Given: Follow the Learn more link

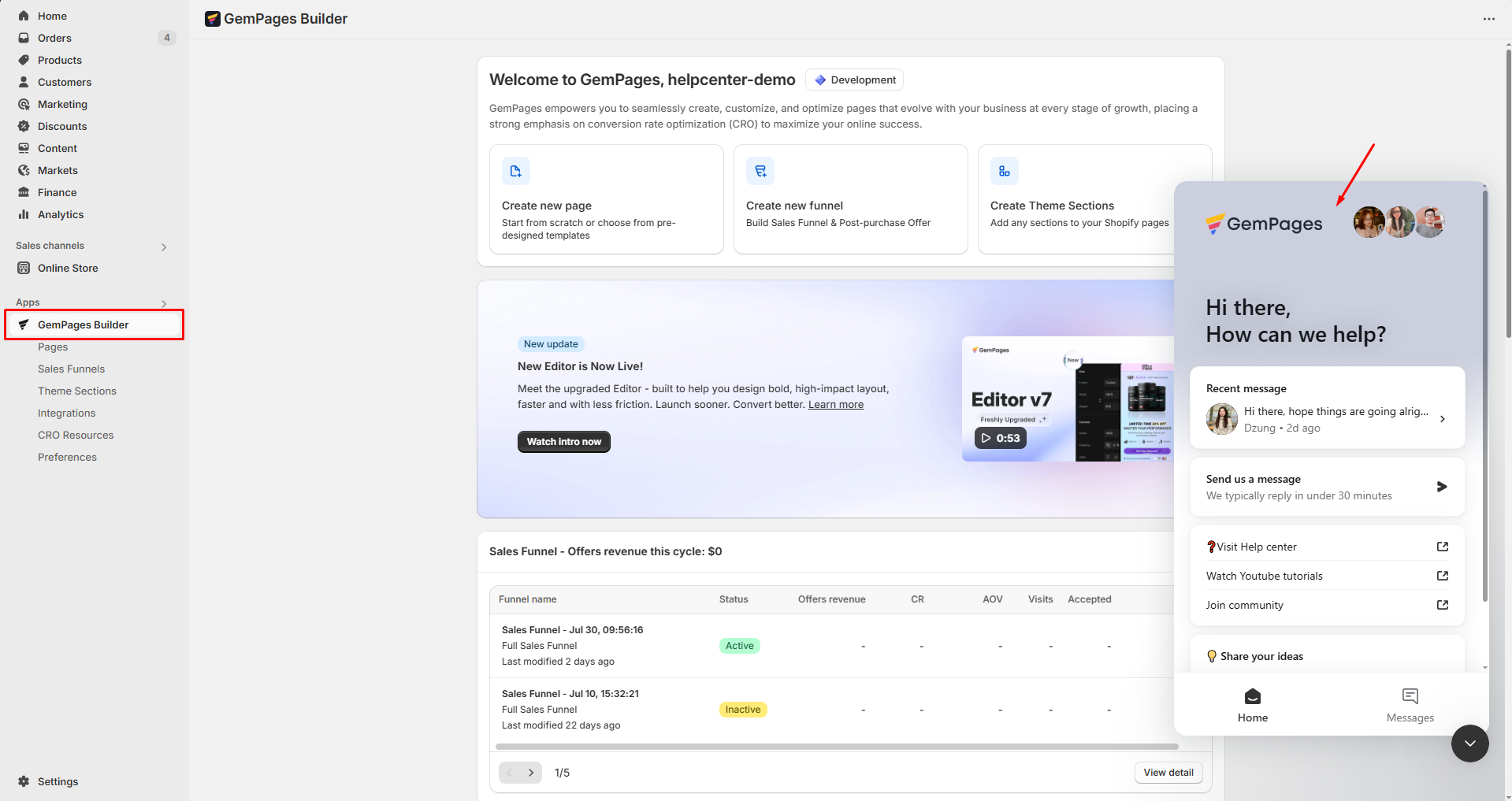Looking at the screenshot, I should tap(835, 404).
